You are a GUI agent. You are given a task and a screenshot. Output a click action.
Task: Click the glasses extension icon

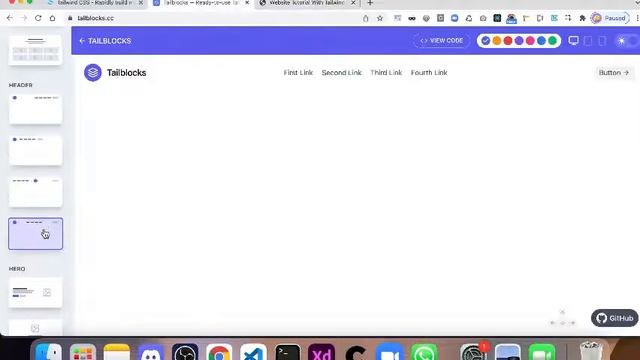pos(412,18)
